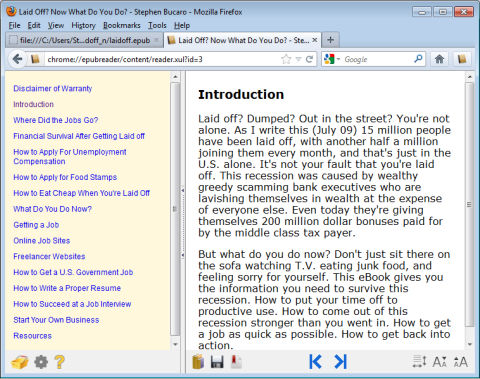Viewport: 480px width, 379px height.
Task: Click reading pane scrollbar up arrow
Action: [x=470, y=77]
